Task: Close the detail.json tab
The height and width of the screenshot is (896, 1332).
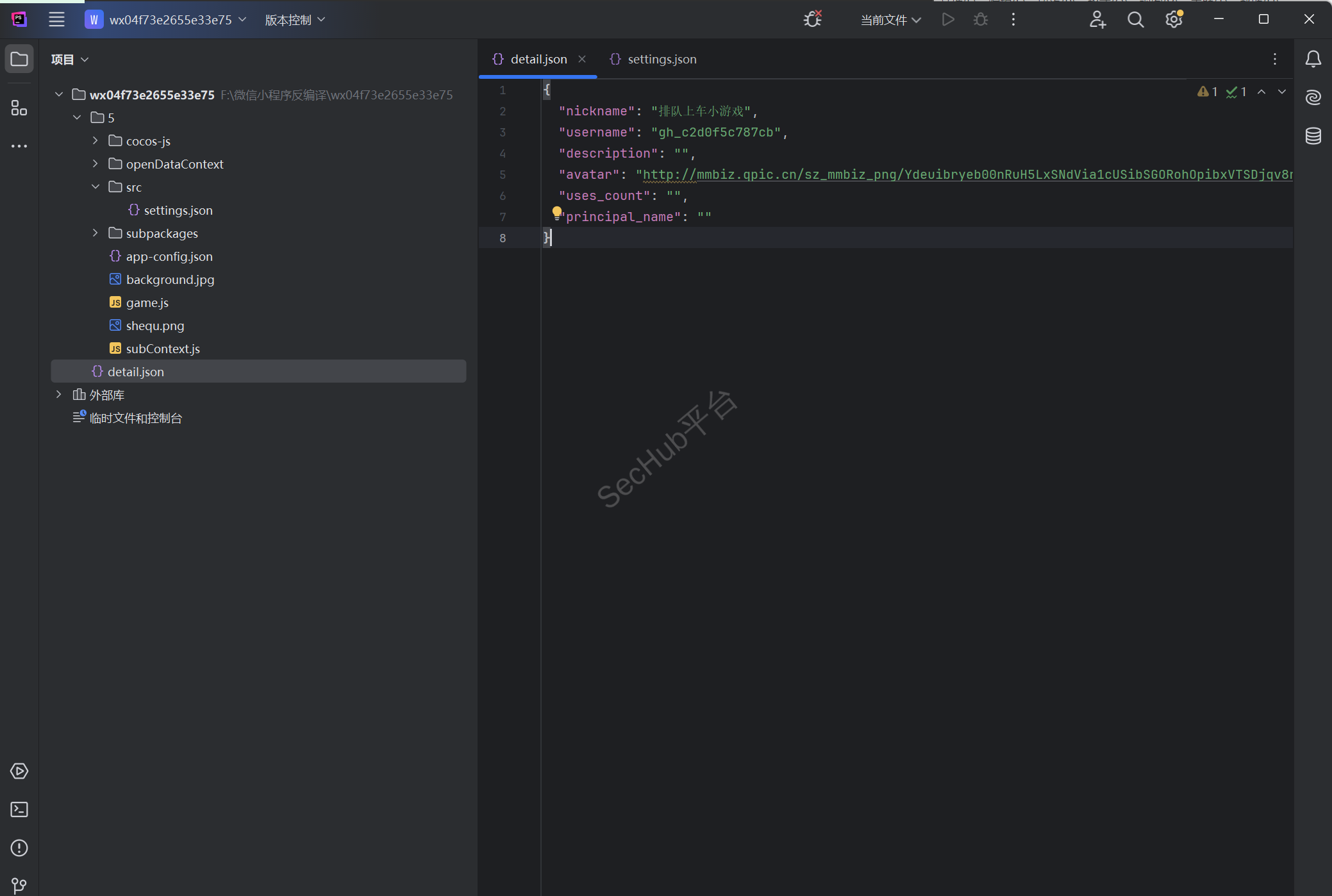Action: coord(582,59)
